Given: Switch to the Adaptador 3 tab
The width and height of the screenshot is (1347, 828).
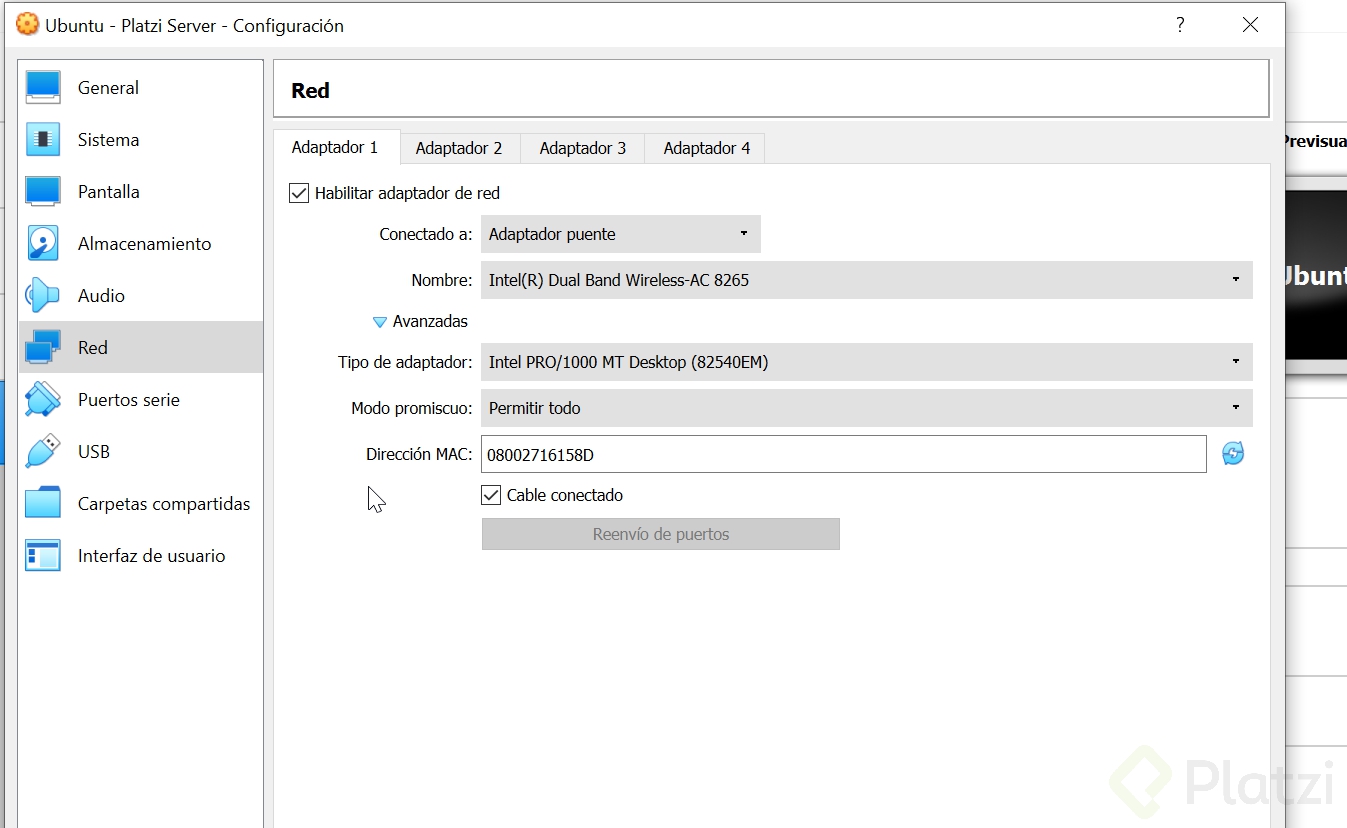Looking at the screenshot, I should 583,148.
